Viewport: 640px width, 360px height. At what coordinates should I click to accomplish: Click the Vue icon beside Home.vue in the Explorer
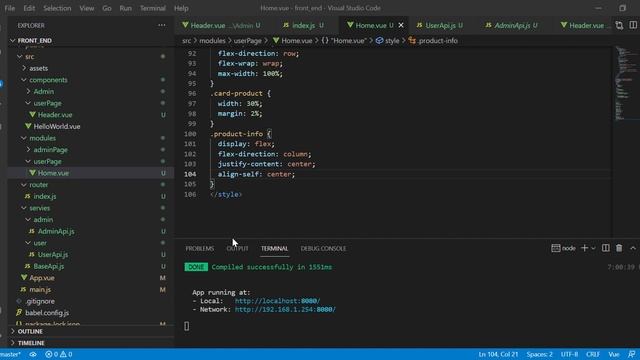point(32,173)
